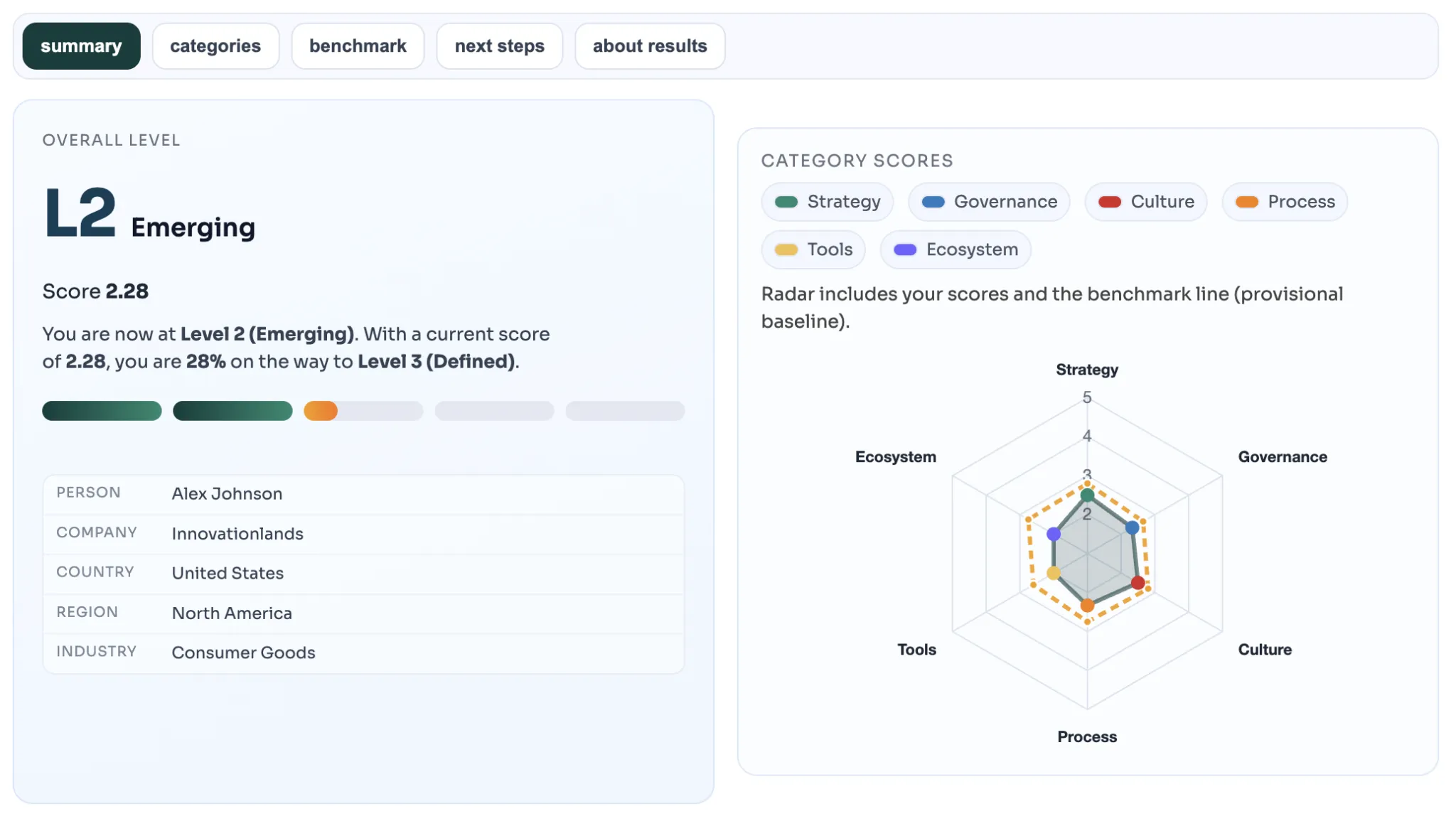Screen dimensions: 1456x816
Task: Click the radar scale value 4
Action: click(x=1087, y=436)
